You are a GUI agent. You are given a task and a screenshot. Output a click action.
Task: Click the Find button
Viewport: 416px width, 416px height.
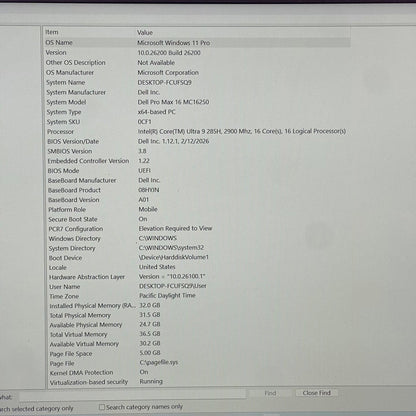pos(270,393)
